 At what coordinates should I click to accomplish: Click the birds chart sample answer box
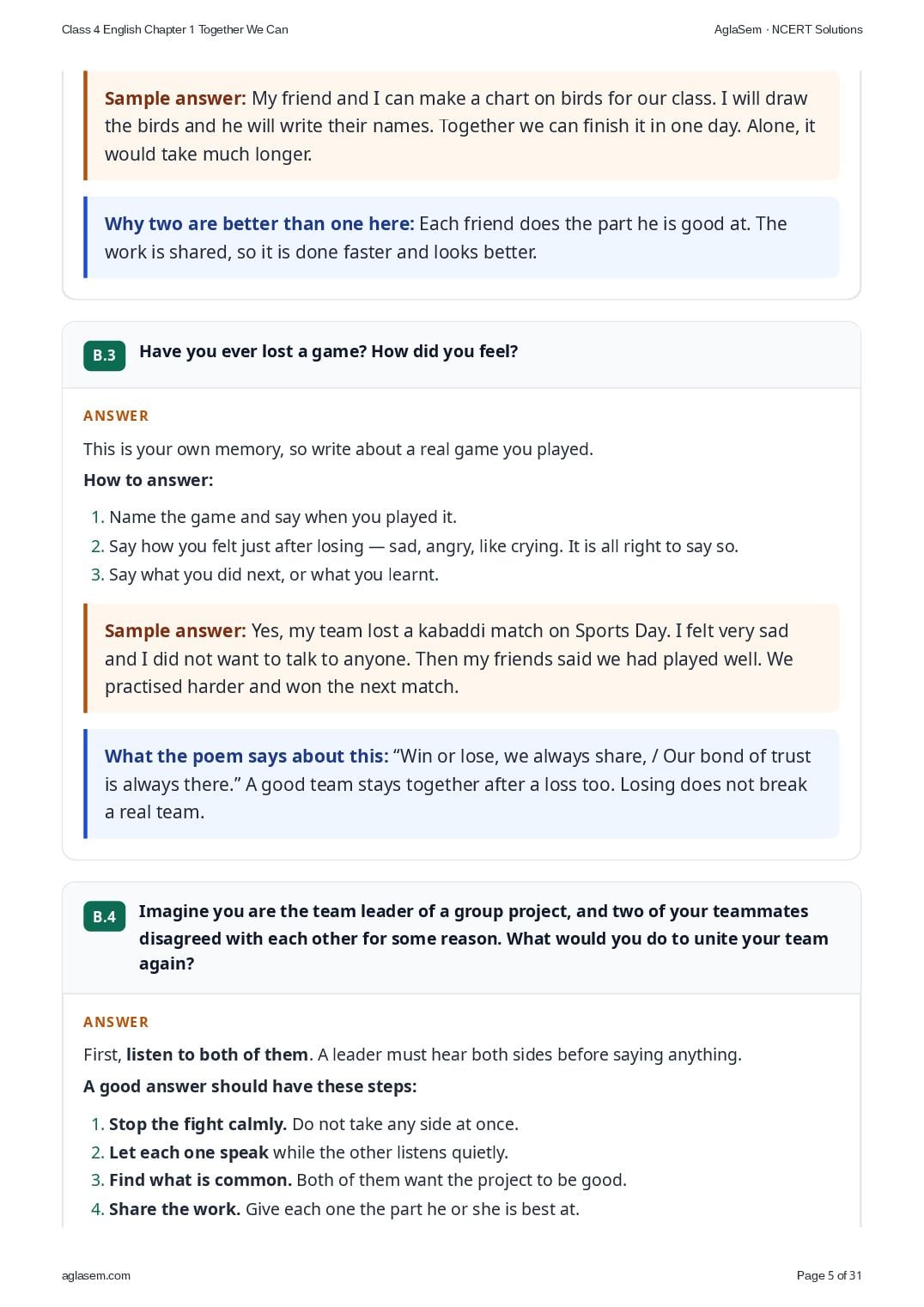(x=461, y=125)
